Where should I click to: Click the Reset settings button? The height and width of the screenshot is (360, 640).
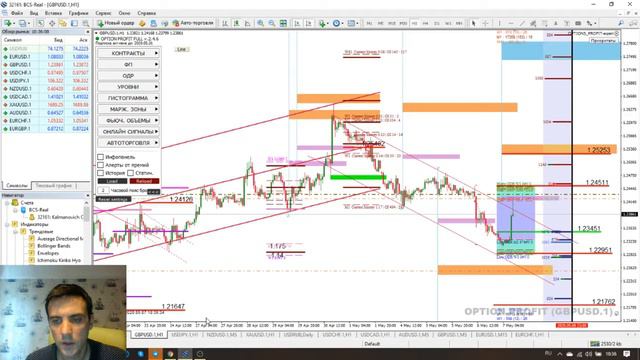pos(113,199)
